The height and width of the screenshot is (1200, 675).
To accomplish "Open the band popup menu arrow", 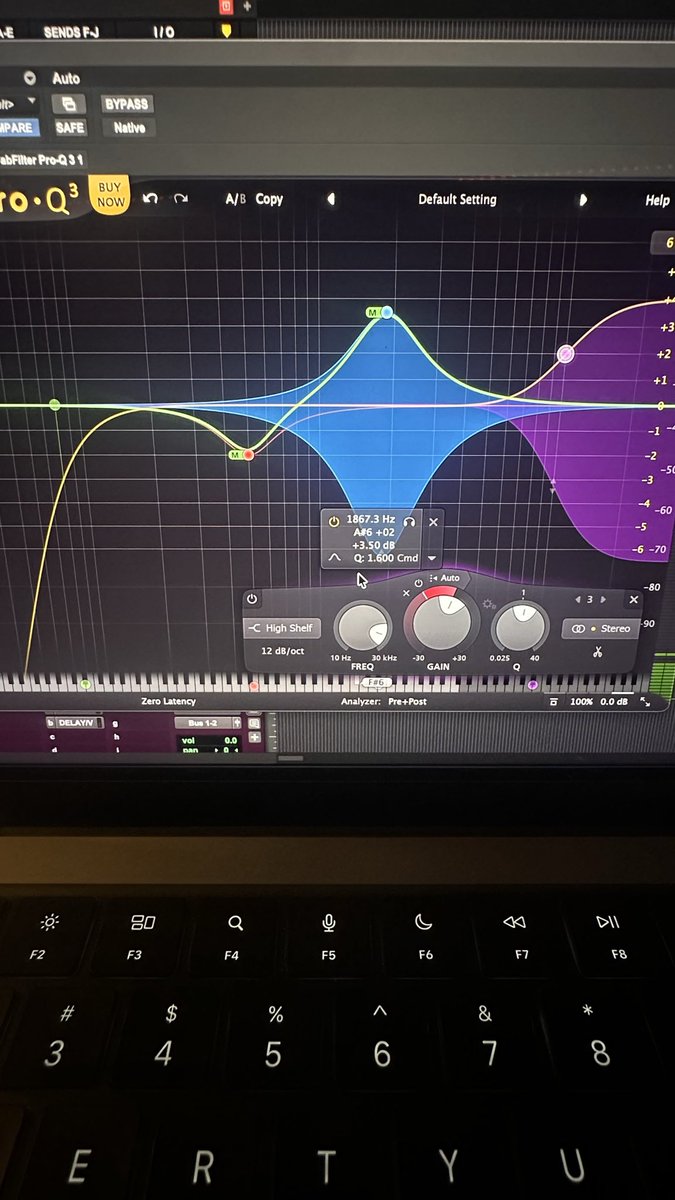I will coord(432,558).
